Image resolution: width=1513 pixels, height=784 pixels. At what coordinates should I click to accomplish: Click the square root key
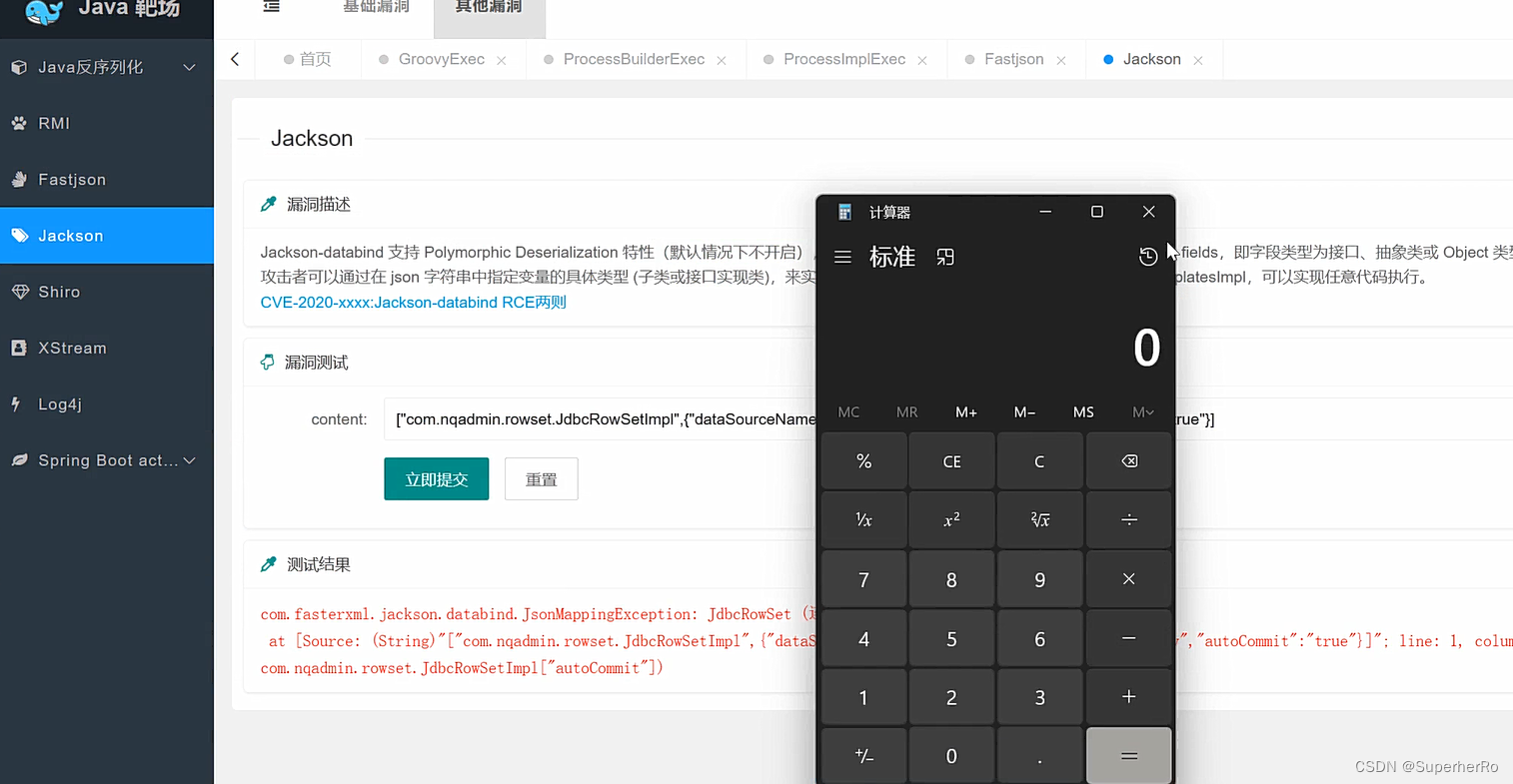coord(1039,520)
